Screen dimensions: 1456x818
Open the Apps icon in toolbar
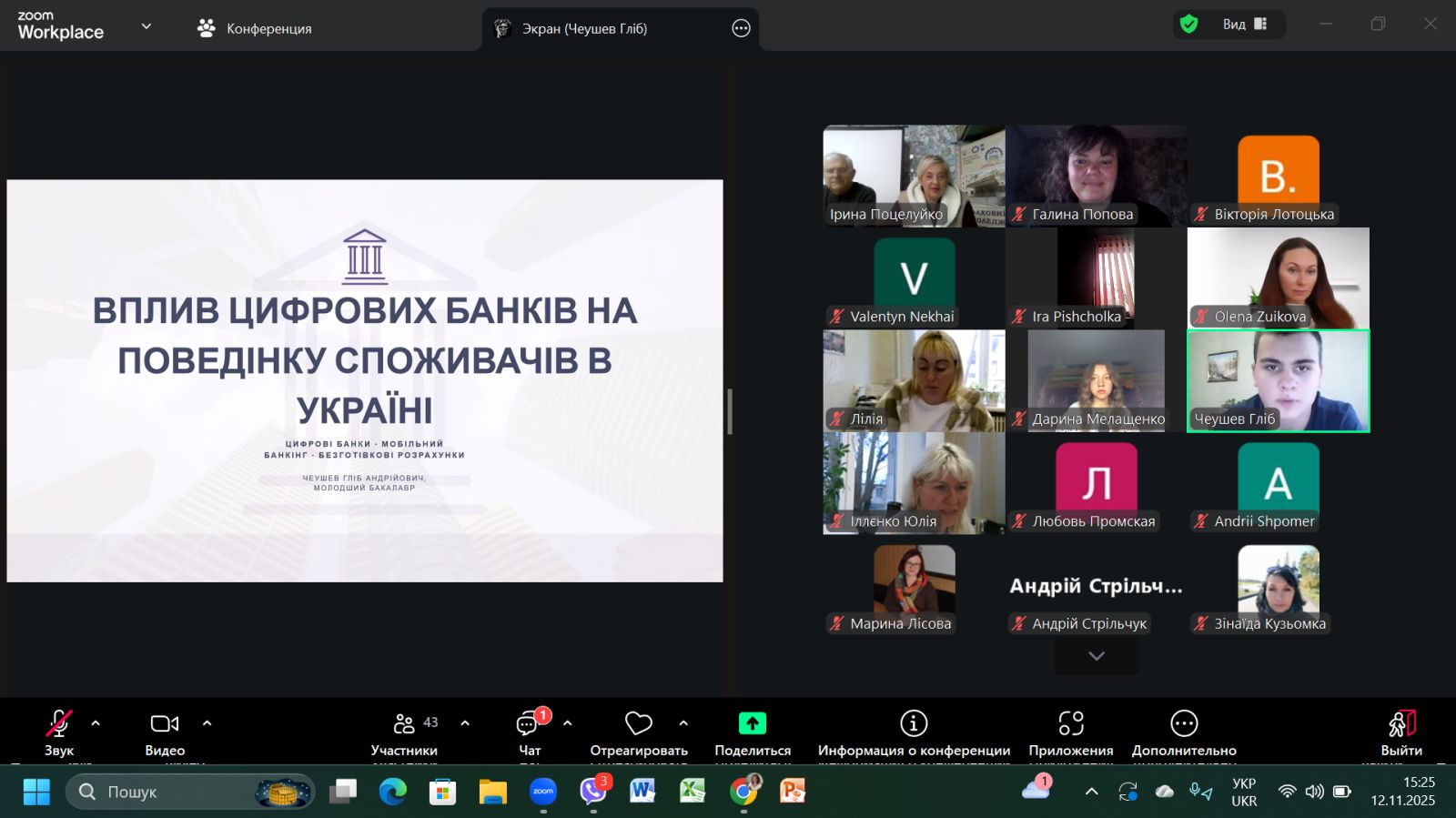coord(1070,723)
